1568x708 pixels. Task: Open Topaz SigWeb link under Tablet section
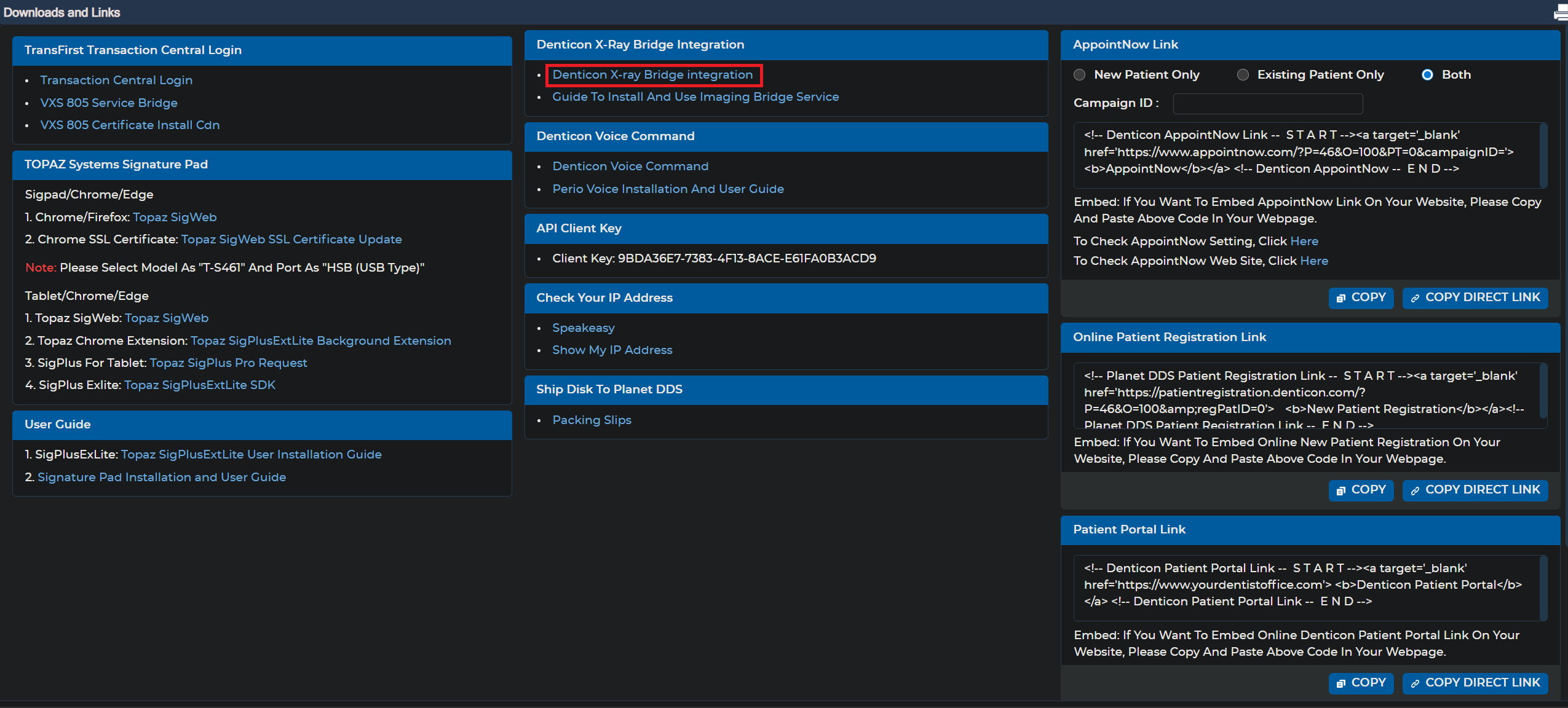click(167, 318)
